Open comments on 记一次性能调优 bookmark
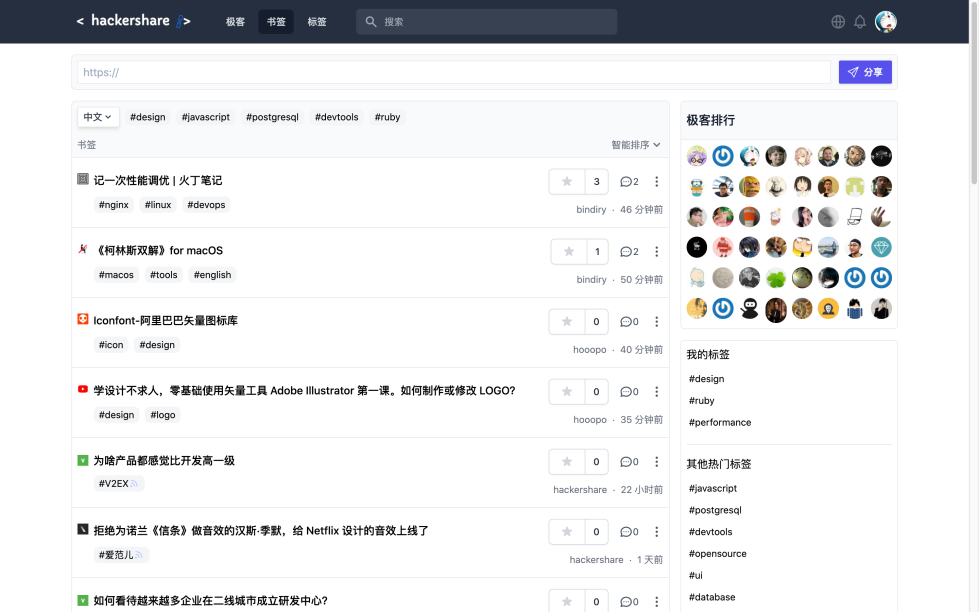Viewport: 979px width, 612px height. [x=629, y=182]
